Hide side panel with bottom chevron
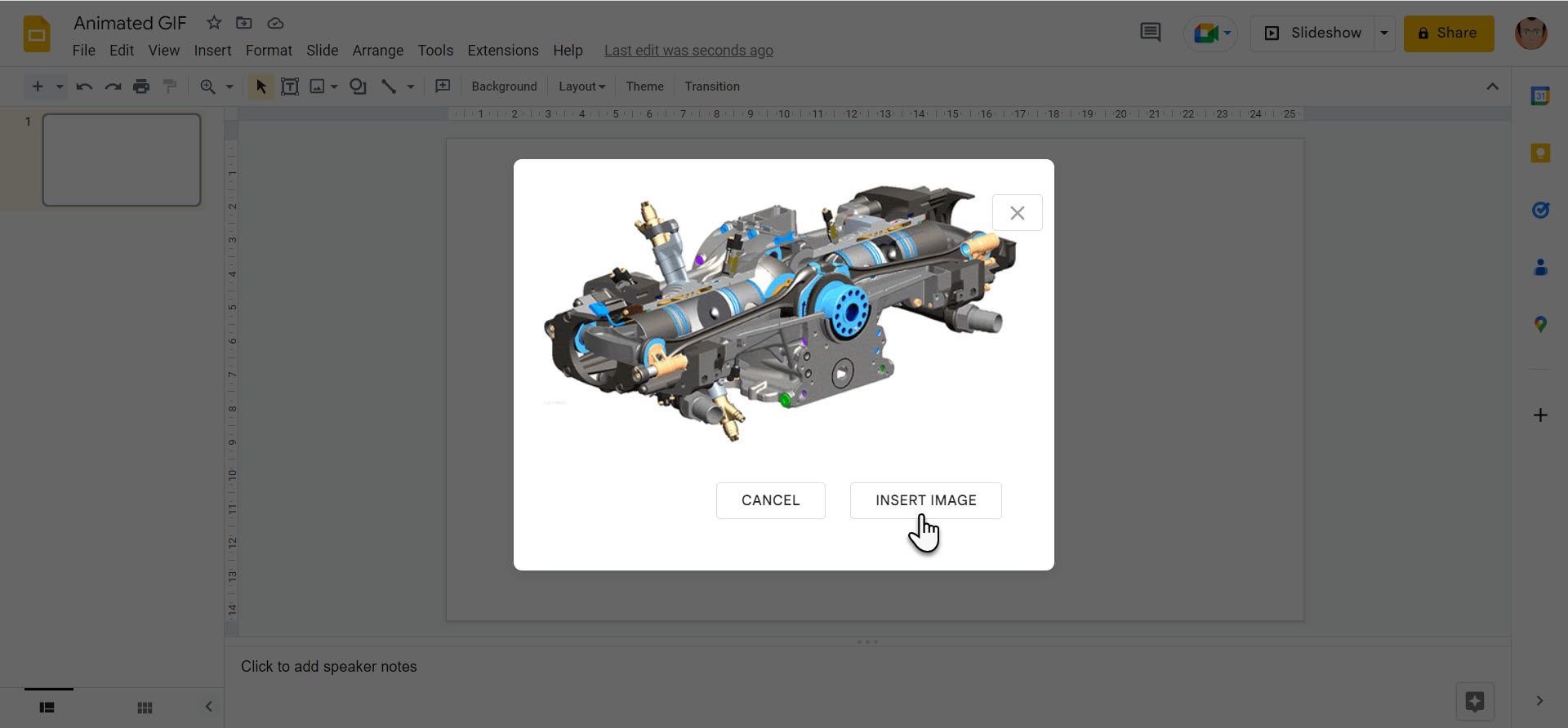This screenshot has height=728, width=1568. [1539, 701]
